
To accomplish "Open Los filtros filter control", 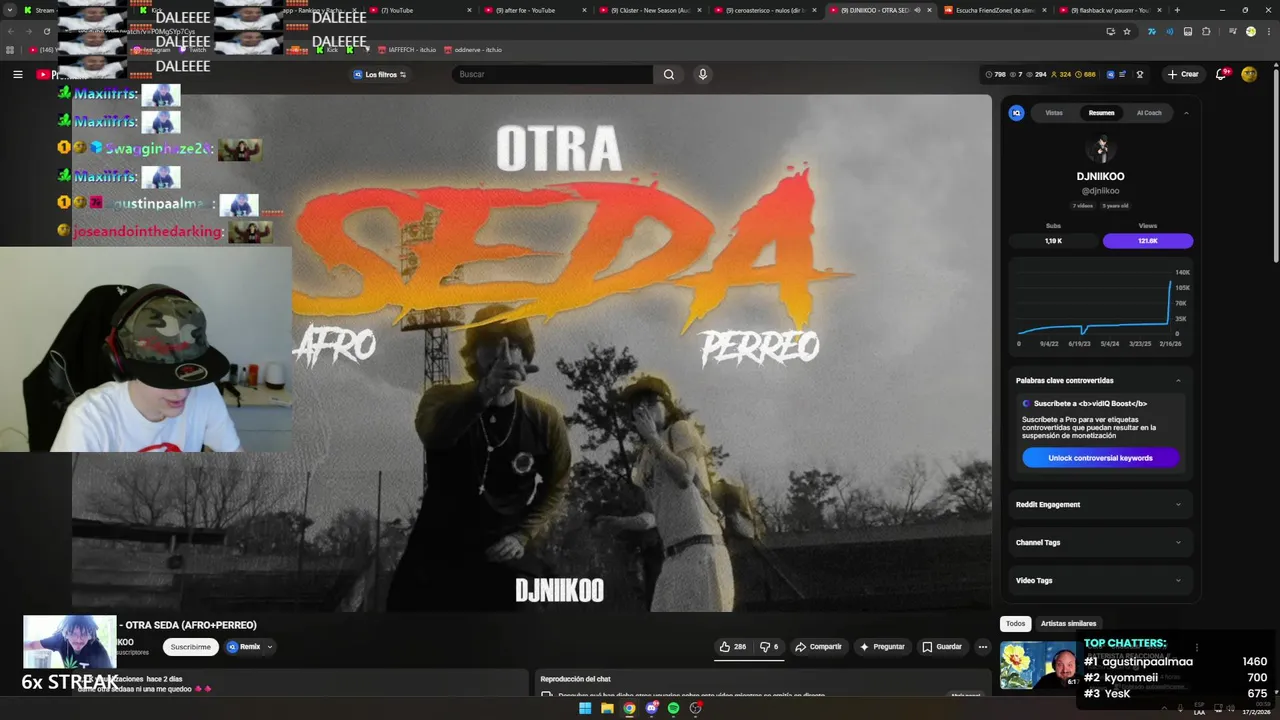I will point(380,74).
